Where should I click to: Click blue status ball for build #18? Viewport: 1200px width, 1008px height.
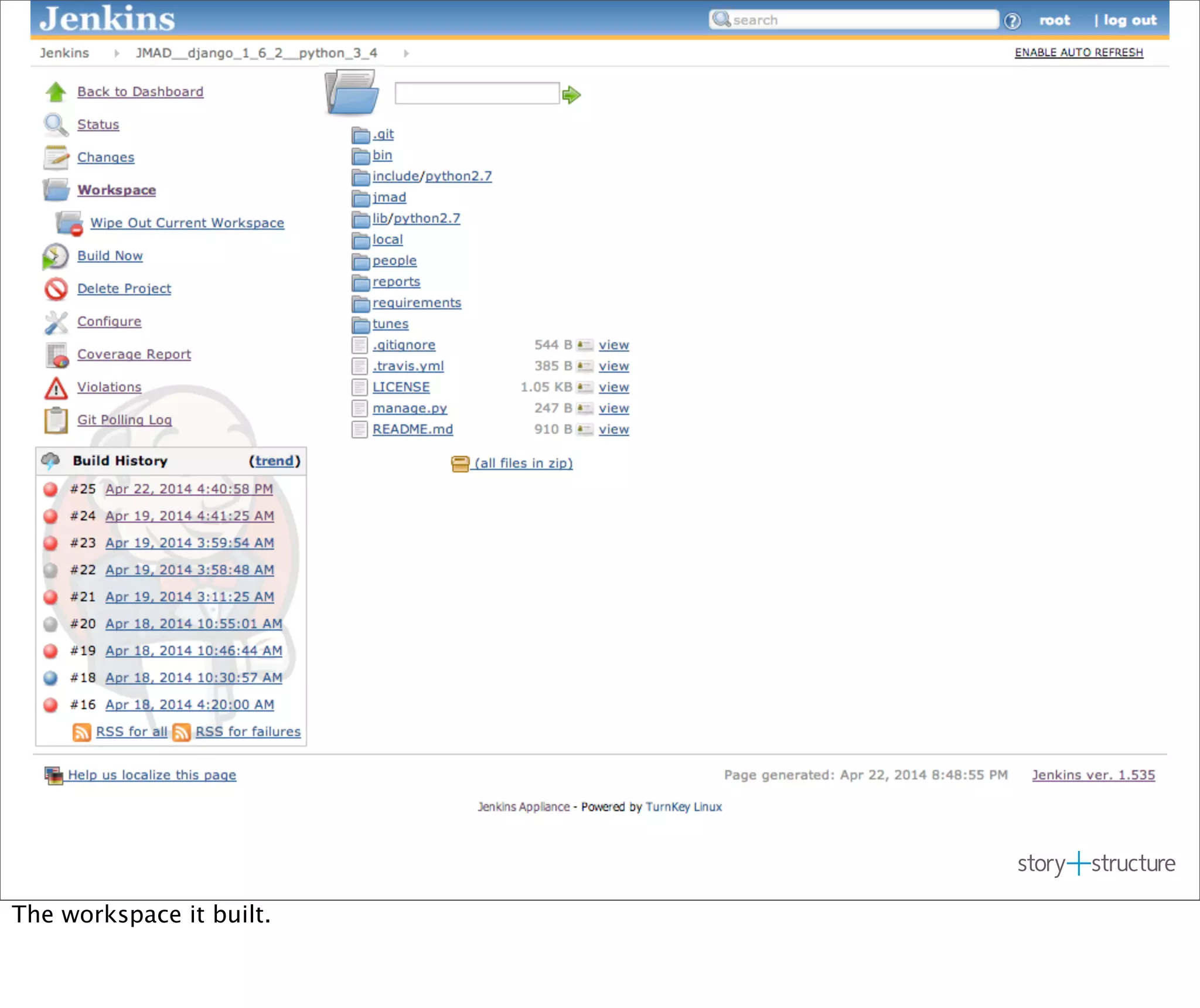coord(51,678)
